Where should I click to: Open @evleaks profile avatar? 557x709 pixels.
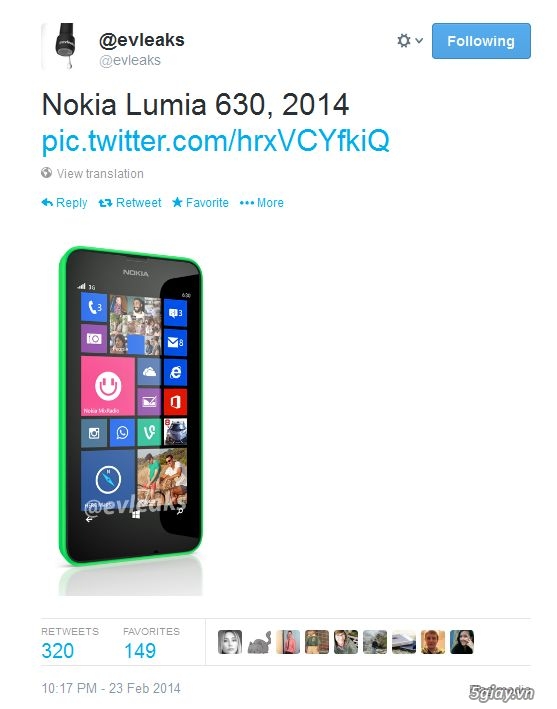point(64,46)
